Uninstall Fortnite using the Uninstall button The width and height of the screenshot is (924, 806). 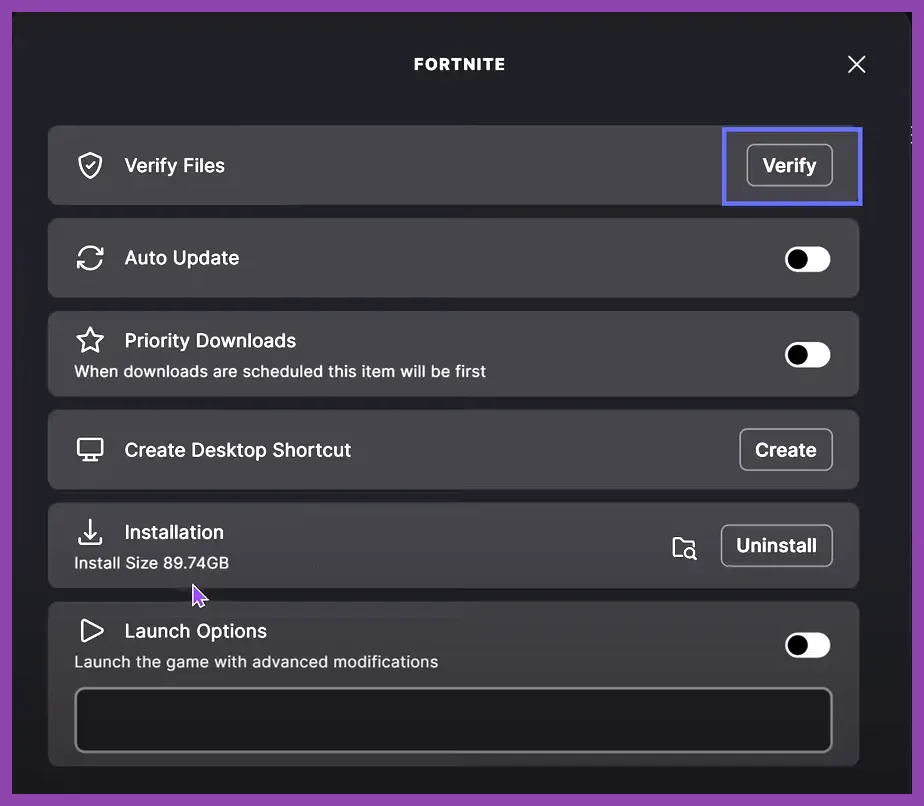(x=776, y=546)
